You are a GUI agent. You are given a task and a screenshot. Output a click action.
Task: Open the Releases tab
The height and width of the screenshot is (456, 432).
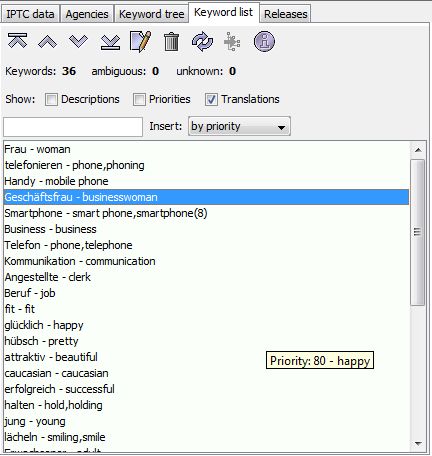tap(286, 14)
